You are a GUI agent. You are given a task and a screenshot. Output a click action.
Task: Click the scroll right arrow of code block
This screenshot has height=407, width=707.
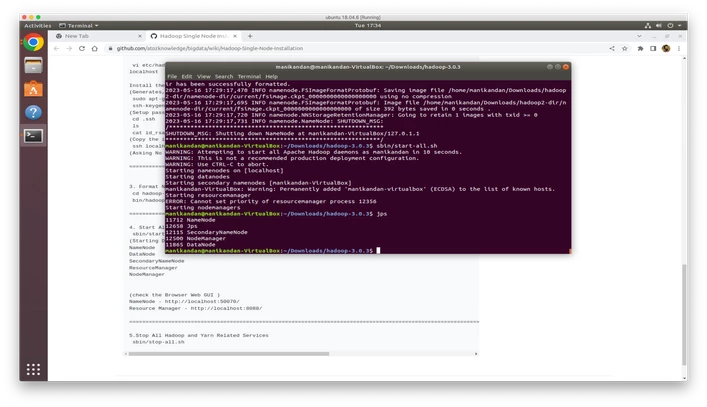point(476,354)
